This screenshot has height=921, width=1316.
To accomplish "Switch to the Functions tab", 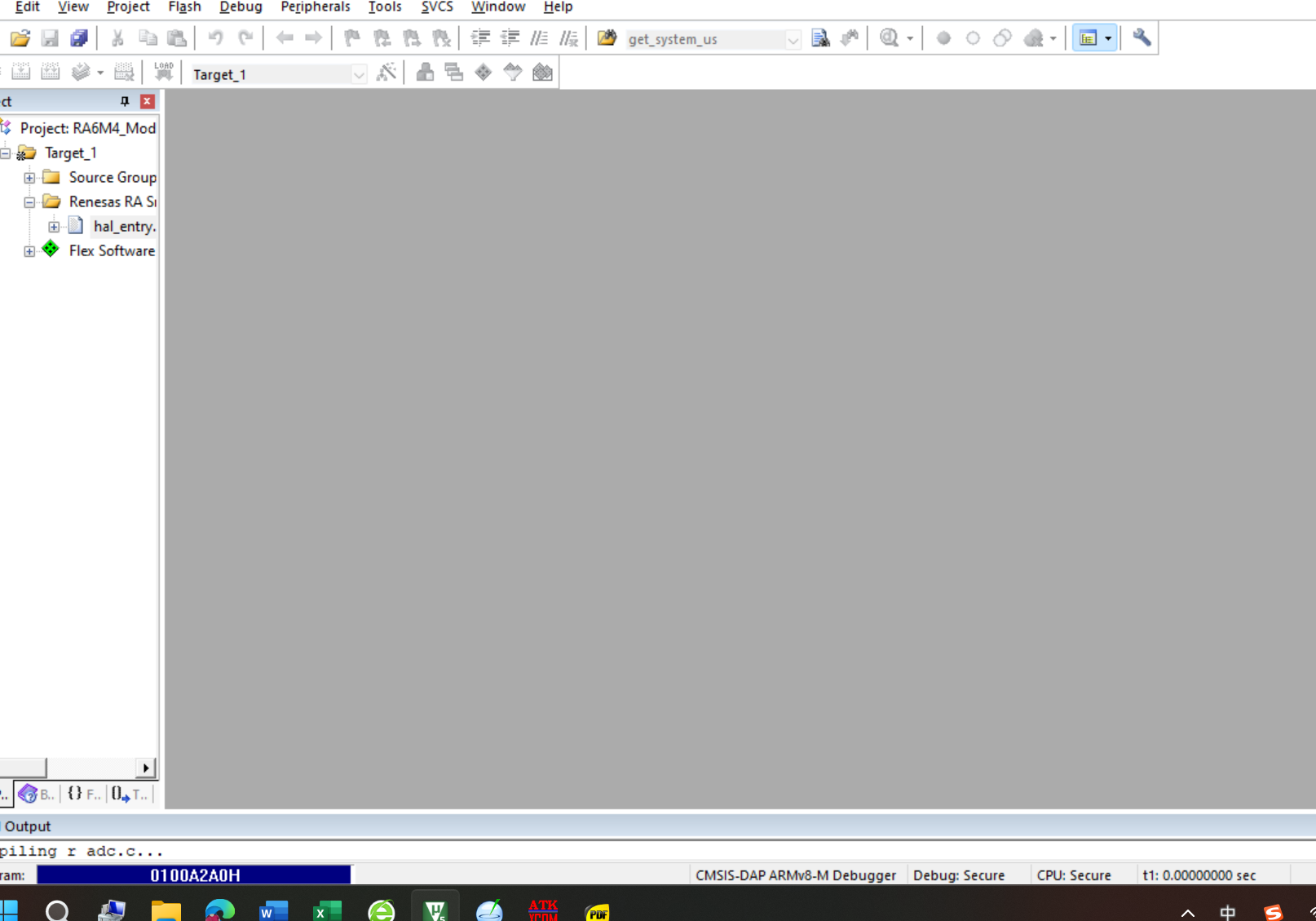I will click(83, 794).
